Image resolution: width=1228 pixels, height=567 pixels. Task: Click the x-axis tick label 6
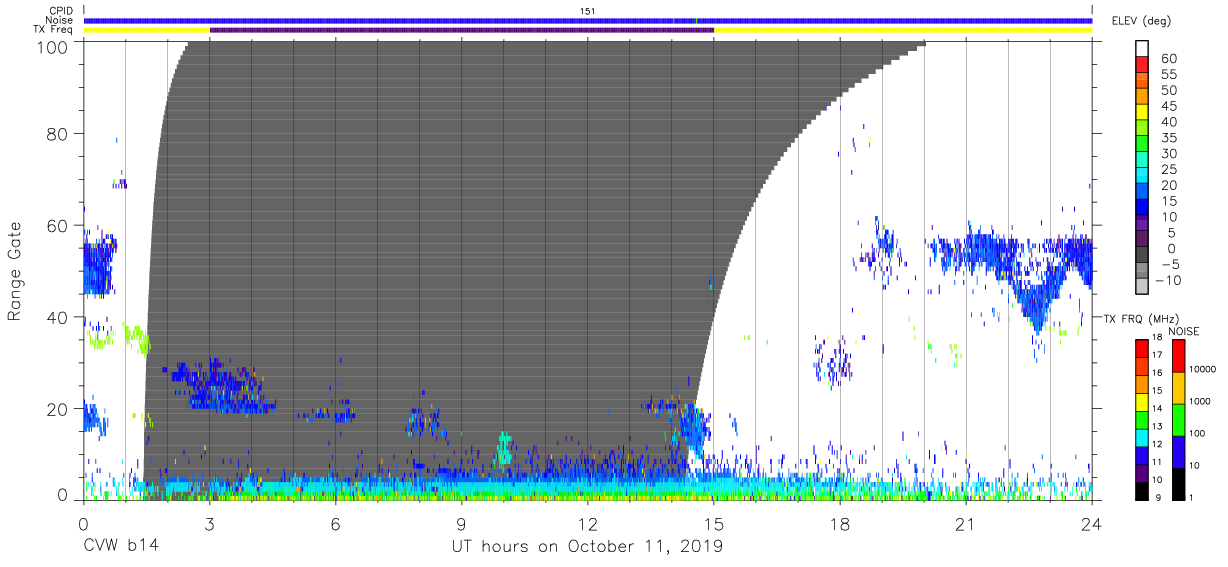tap(335, 525)
